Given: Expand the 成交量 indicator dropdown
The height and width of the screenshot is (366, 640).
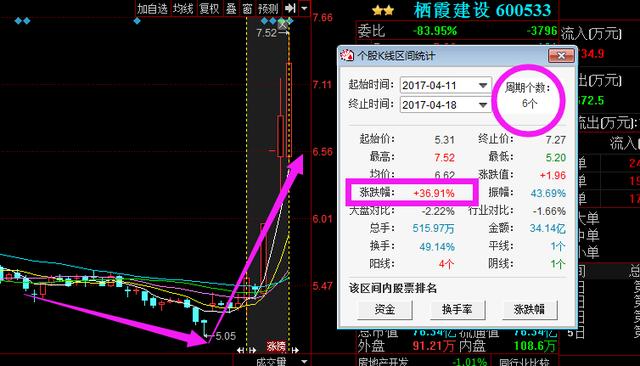Looking at the screenshot, I should 304,362.
